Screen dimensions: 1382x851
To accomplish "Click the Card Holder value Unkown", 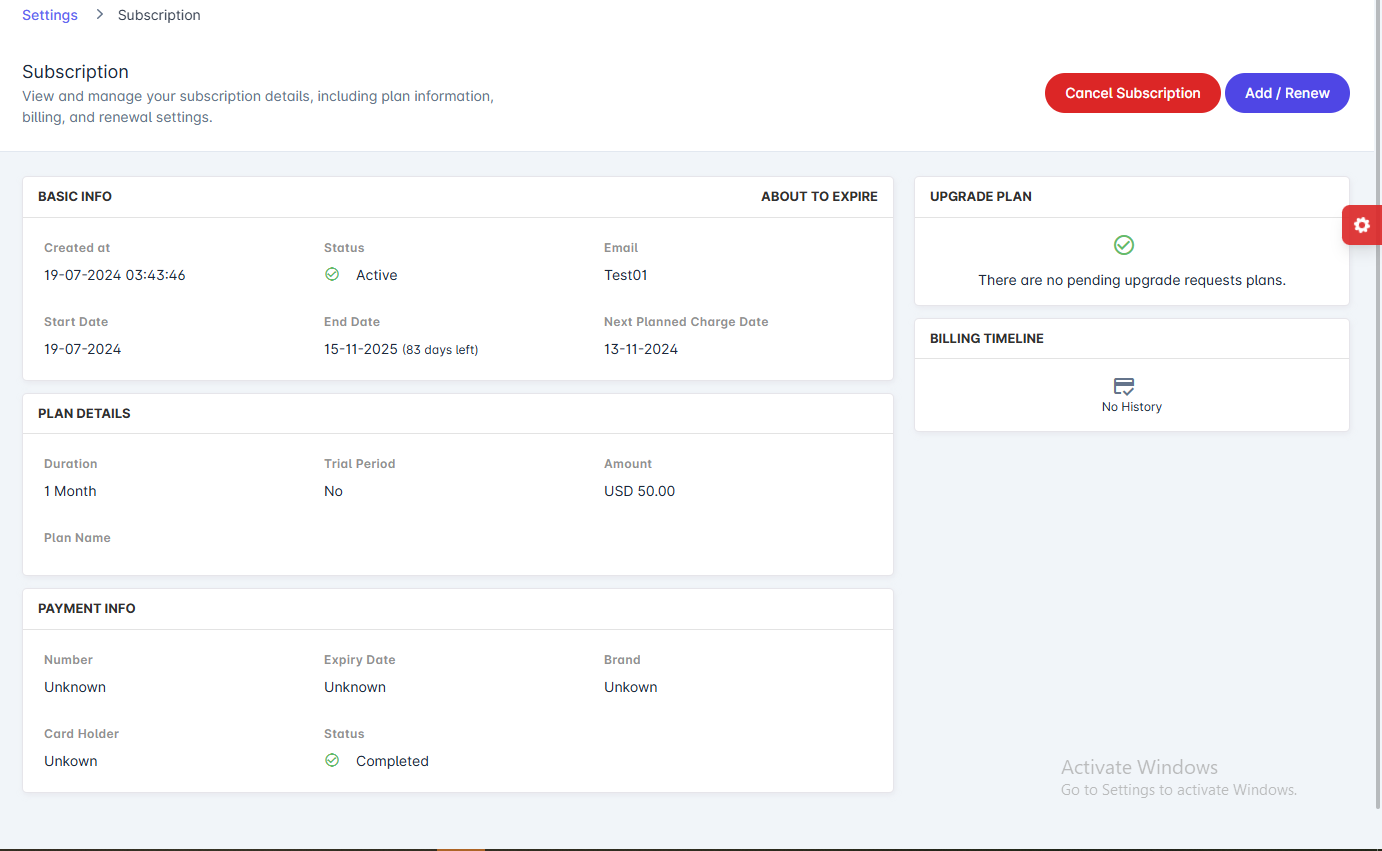I will [71, 761].
